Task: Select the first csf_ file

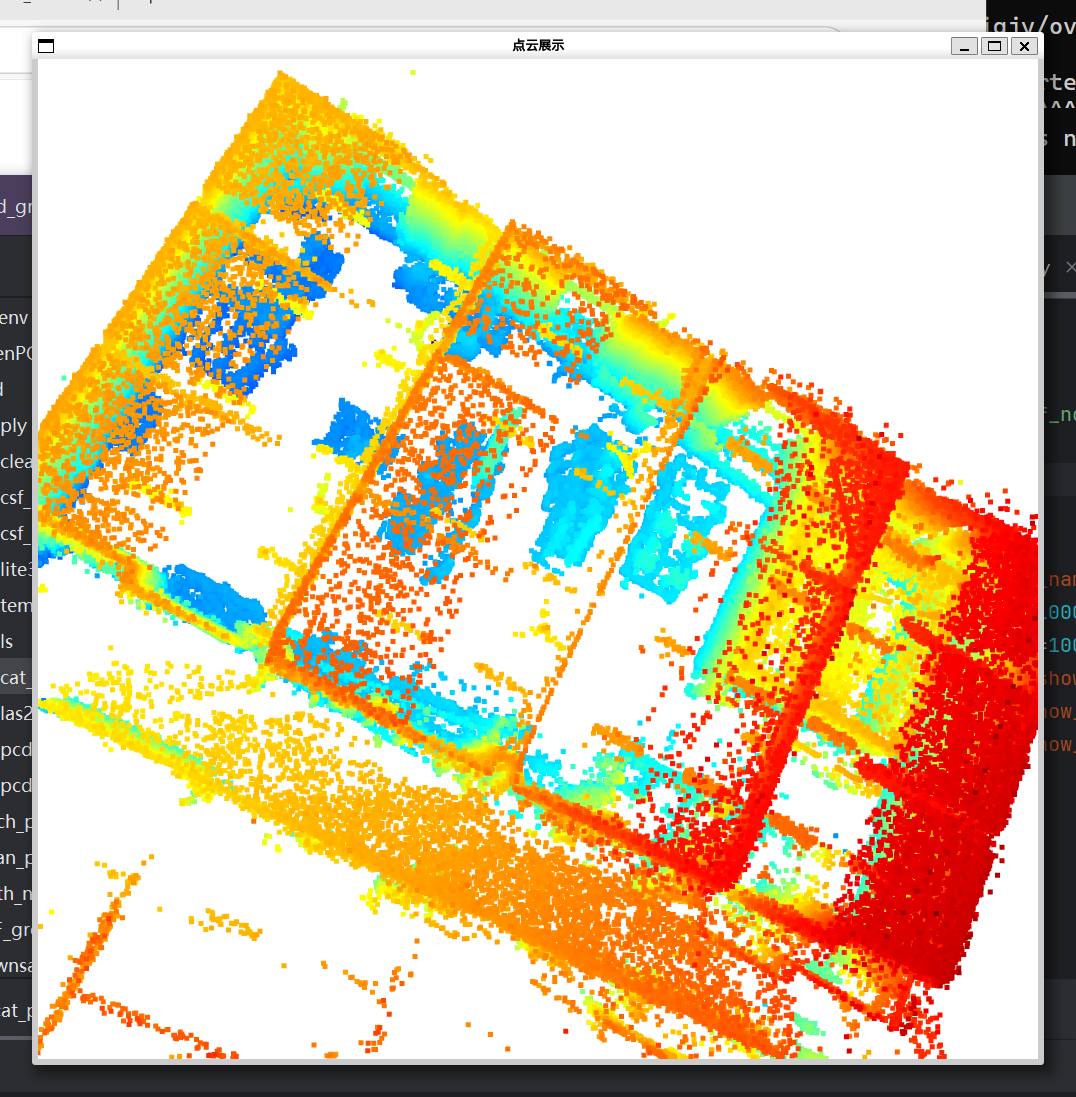Action: tap(14, 497)
